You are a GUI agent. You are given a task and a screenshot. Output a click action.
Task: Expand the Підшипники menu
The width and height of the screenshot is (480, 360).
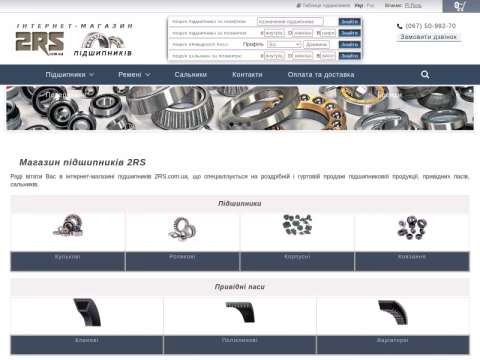pos(70,75)
